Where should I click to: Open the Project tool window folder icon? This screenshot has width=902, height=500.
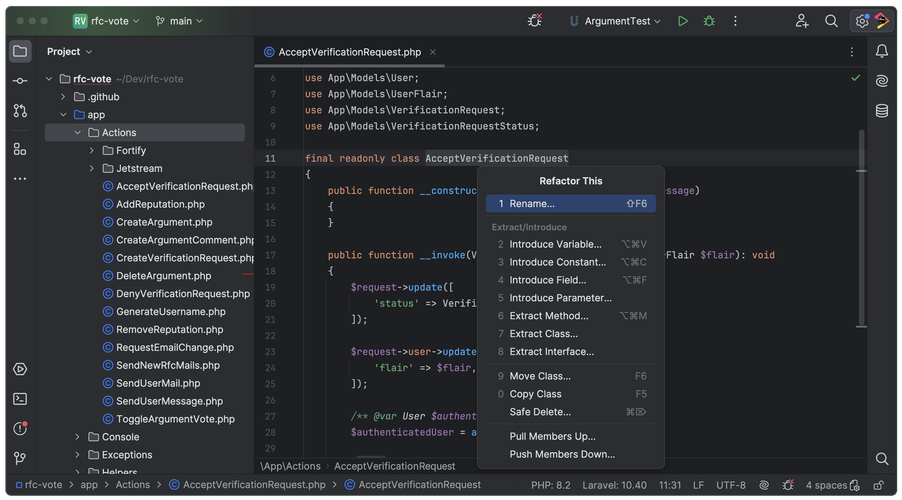point(20,51)
